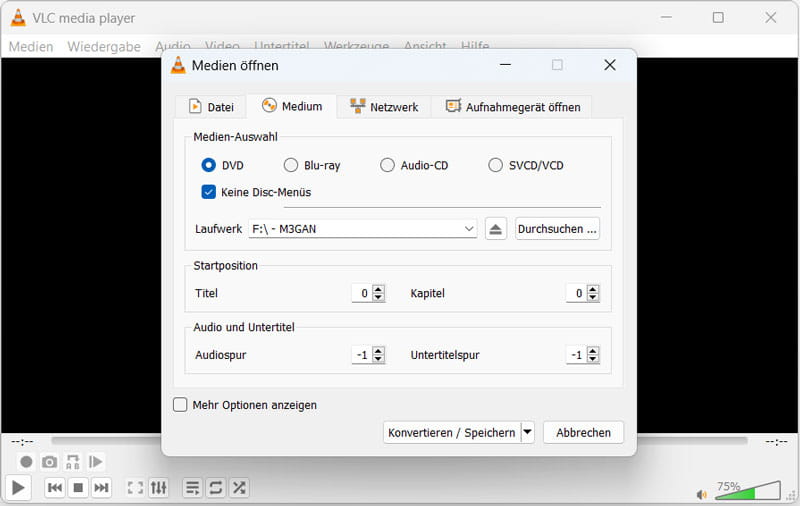Toggle loop mode icon
Image resolution: width=800 pixels, height=506 pixels.
(216, 488)
